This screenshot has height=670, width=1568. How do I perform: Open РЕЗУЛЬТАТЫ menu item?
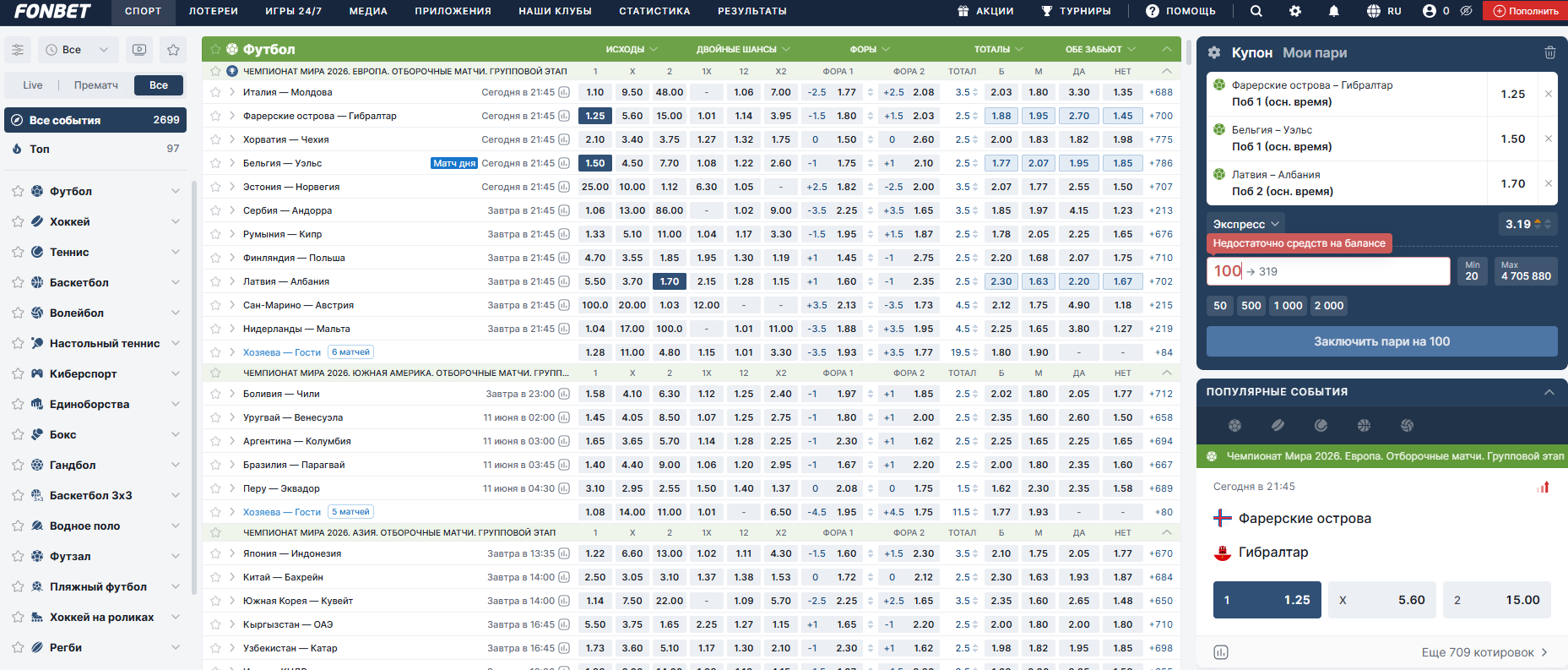[752, 11]
